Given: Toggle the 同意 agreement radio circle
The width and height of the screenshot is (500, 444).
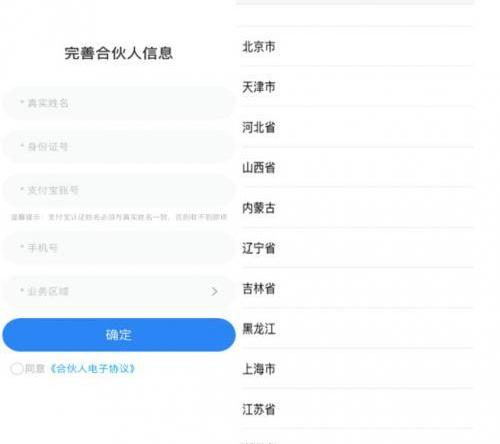Looking at the screenshot, I should pyautogui.click(x=17, y=369).
